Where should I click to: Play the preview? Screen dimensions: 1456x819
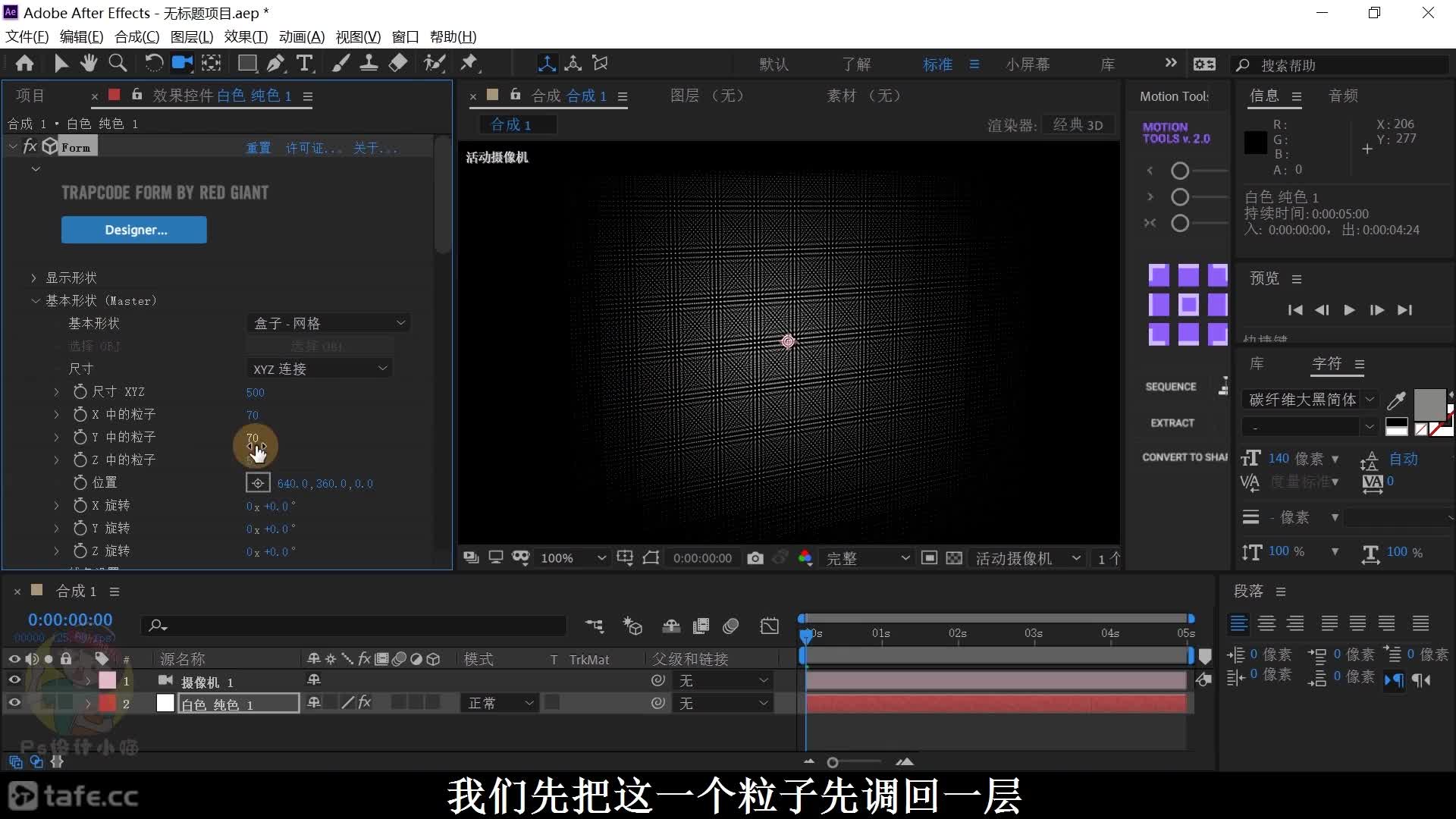(1349, 309)
